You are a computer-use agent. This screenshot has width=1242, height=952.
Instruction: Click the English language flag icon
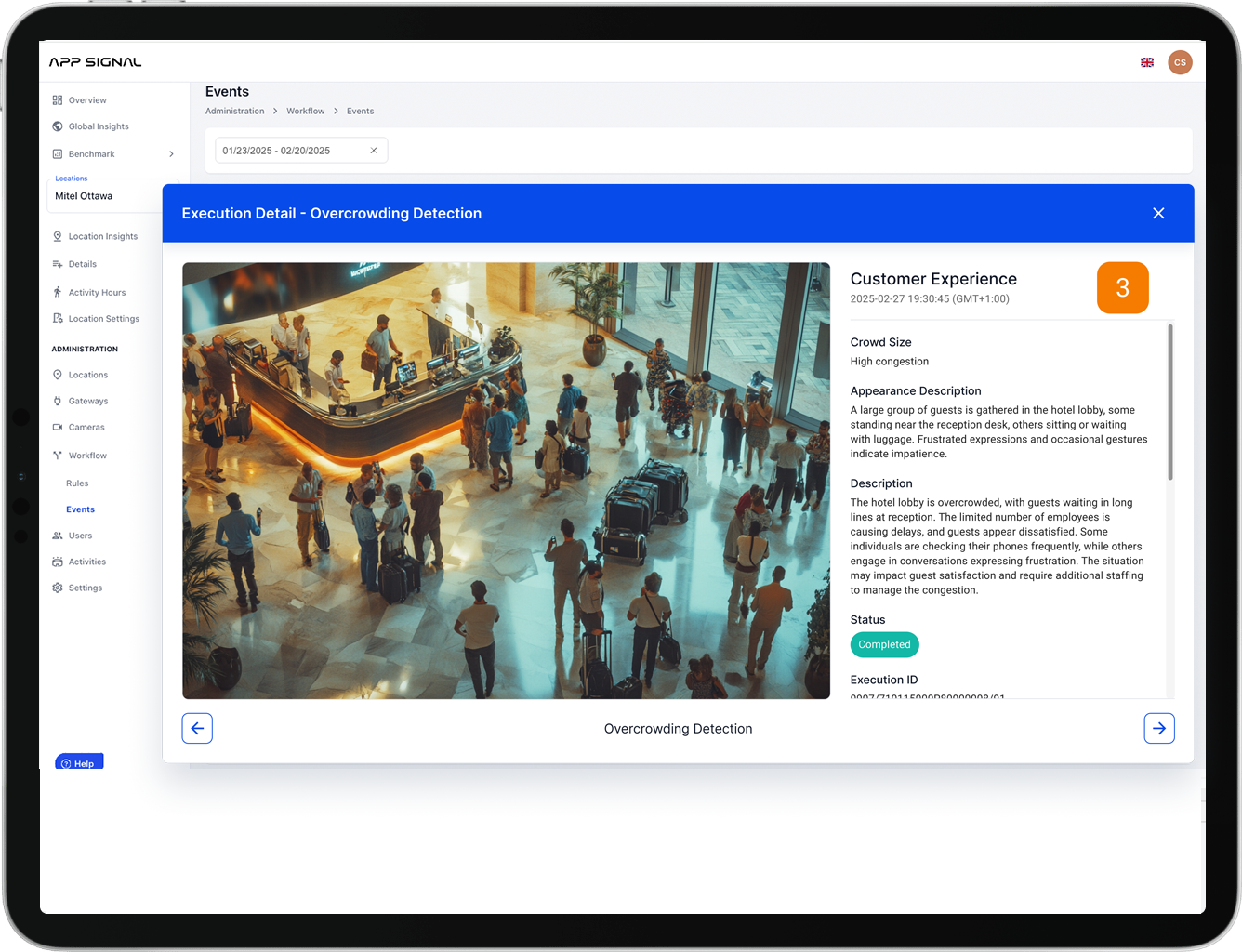(x=1147, y=61)
